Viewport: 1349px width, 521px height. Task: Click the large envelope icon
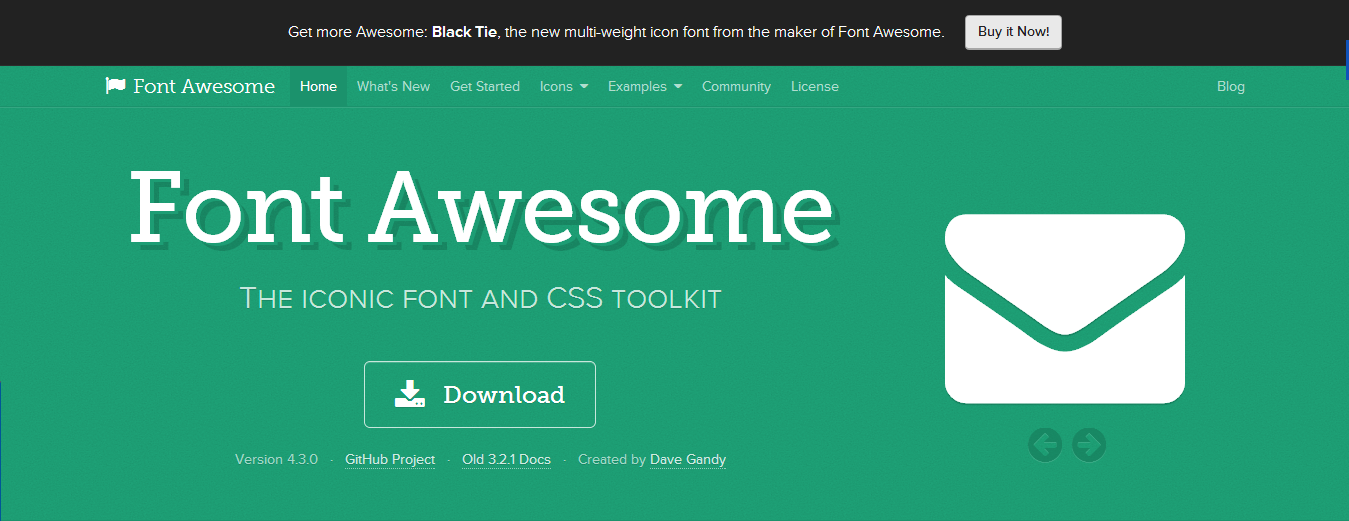tap(1065, 308)
